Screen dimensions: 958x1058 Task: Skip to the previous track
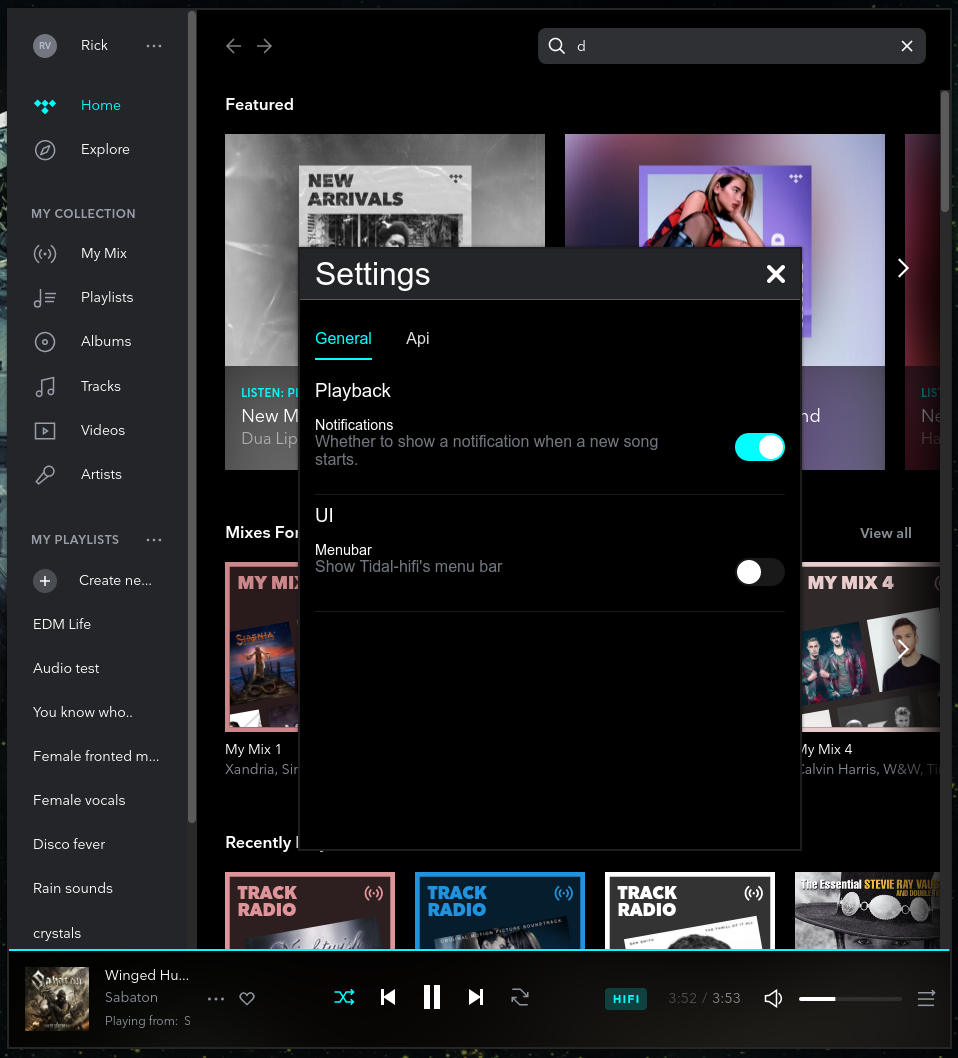point(388,997)
